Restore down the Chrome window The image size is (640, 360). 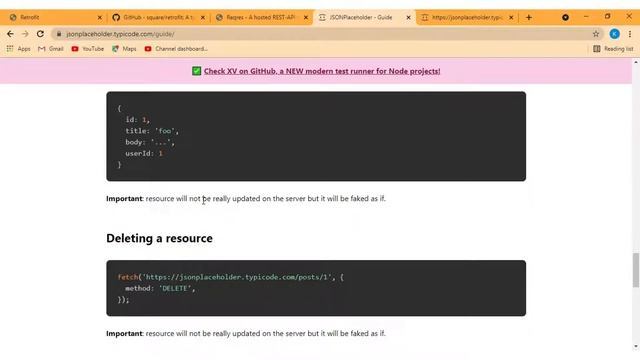pos(607,17)
